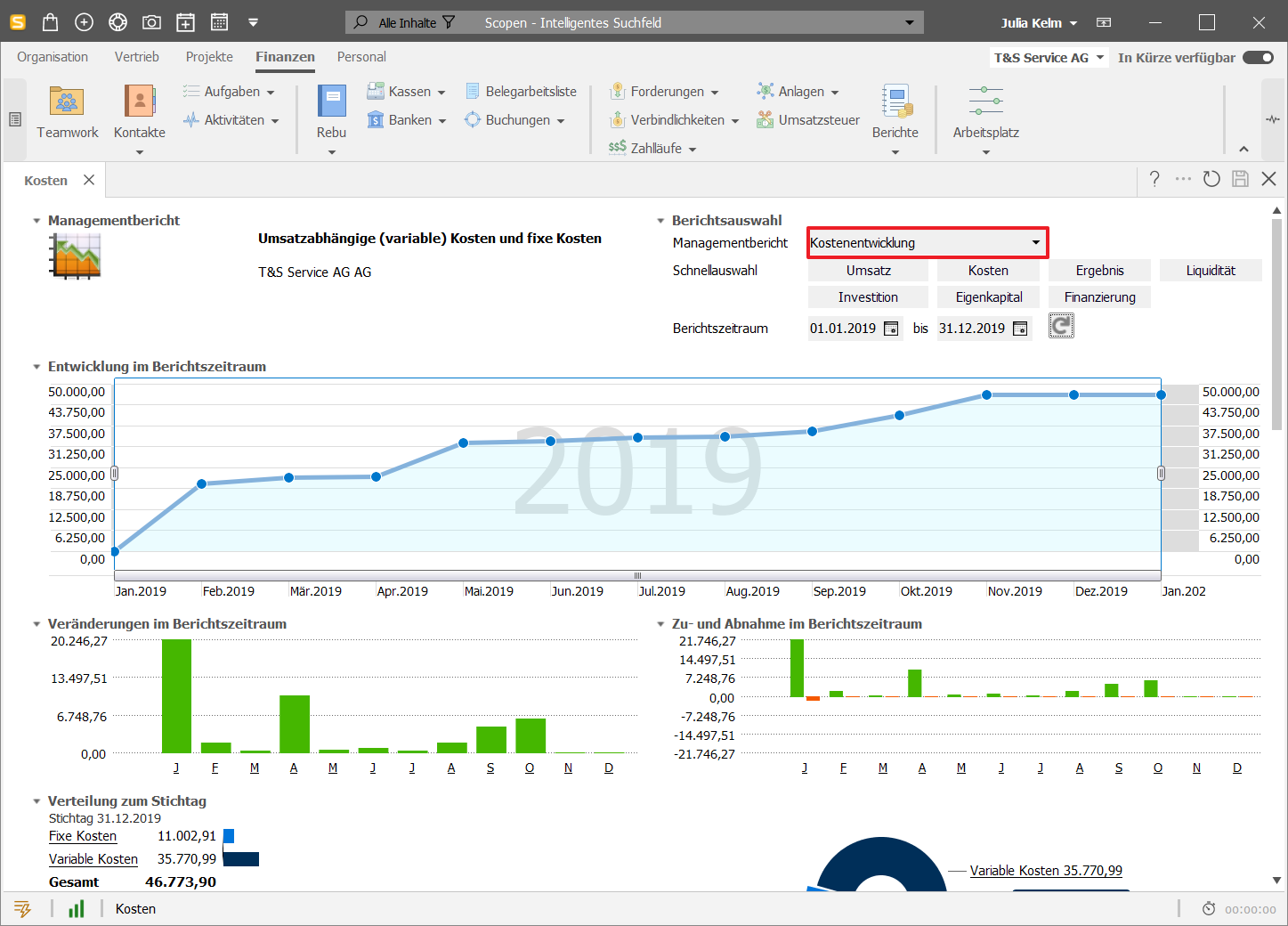Image resolution: width=1288 pixels, height=926 pixels.
Task: Switch to the Organisation tab
Action: (53, 56)
